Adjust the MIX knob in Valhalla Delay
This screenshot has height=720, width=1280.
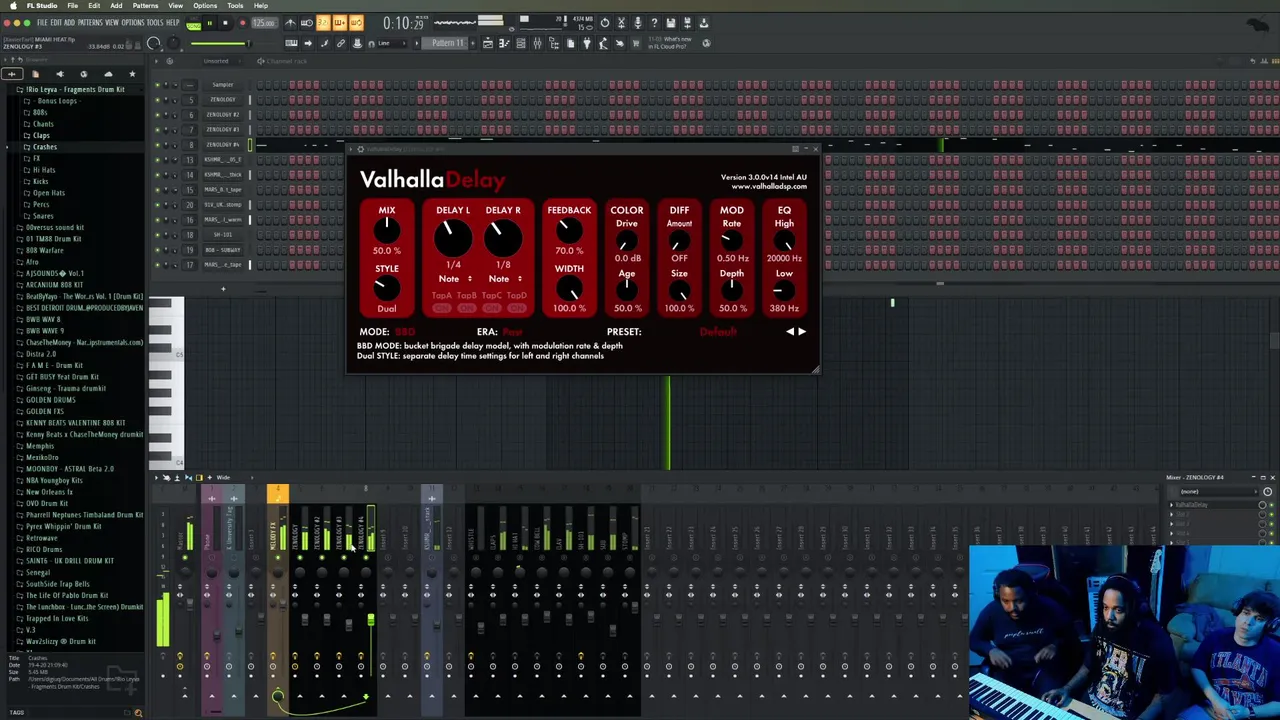click(387, 231)
